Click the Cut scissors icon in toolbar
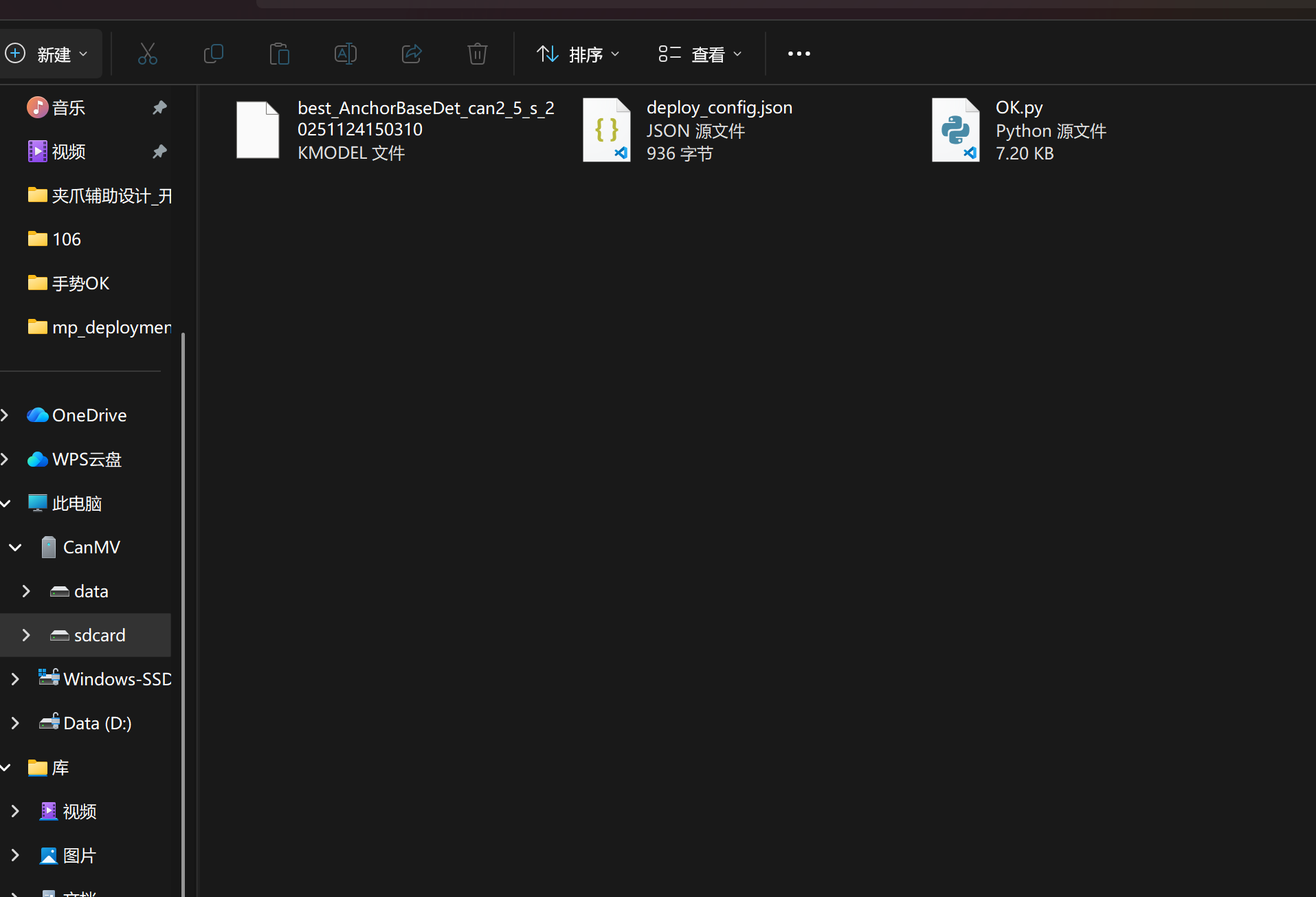Image resolution: width=1316 pixels, height=897 pixels. click(x=148, y=54)
